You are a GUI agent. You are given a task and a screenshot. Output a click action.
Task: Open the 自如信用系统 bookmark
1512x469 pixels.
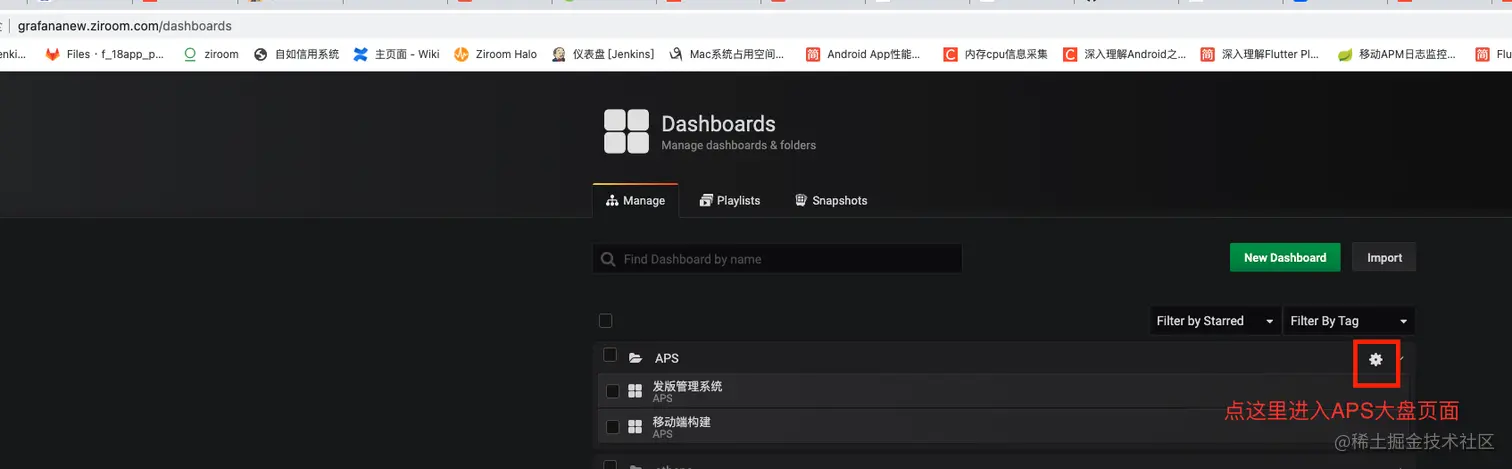click(x=297, y=54)
